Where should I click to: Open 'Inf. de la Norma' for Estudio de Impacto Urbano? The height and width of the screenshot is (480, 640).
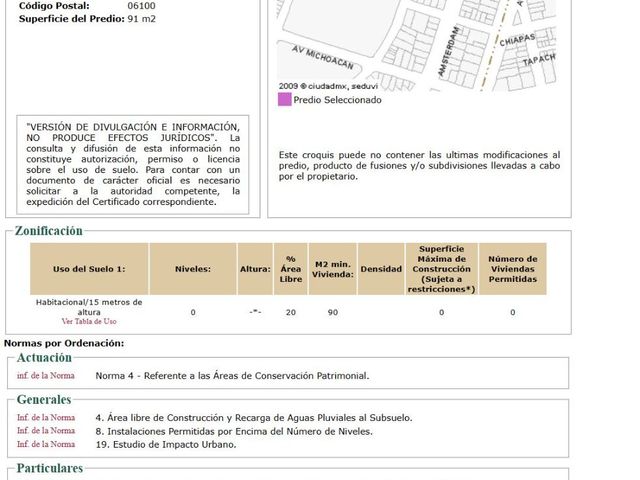tap(46, 444)
